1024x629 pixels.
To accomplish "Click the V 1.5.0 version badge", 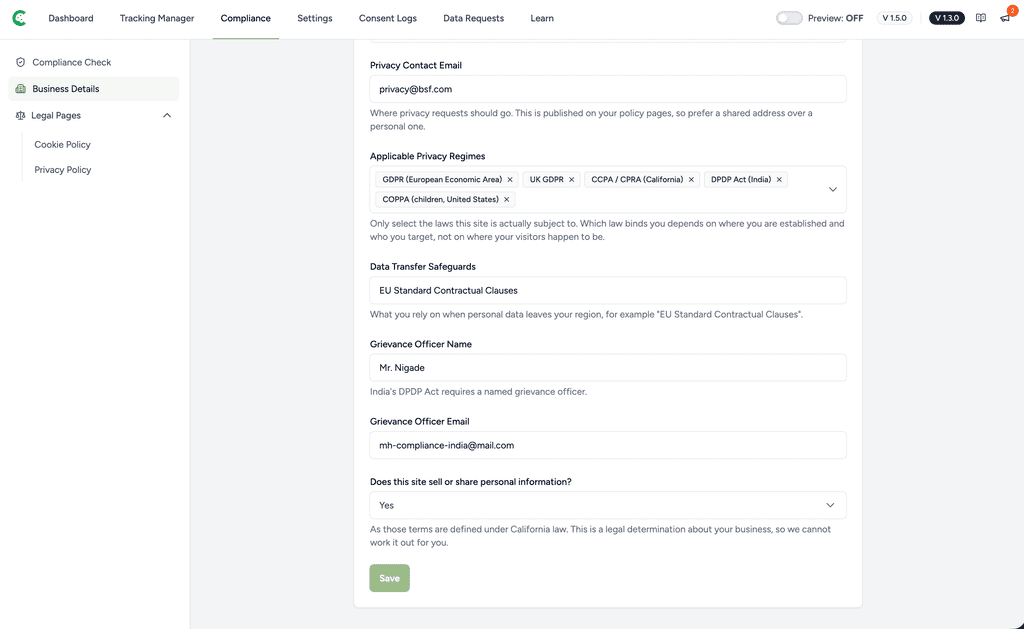I will pos(895,18).
